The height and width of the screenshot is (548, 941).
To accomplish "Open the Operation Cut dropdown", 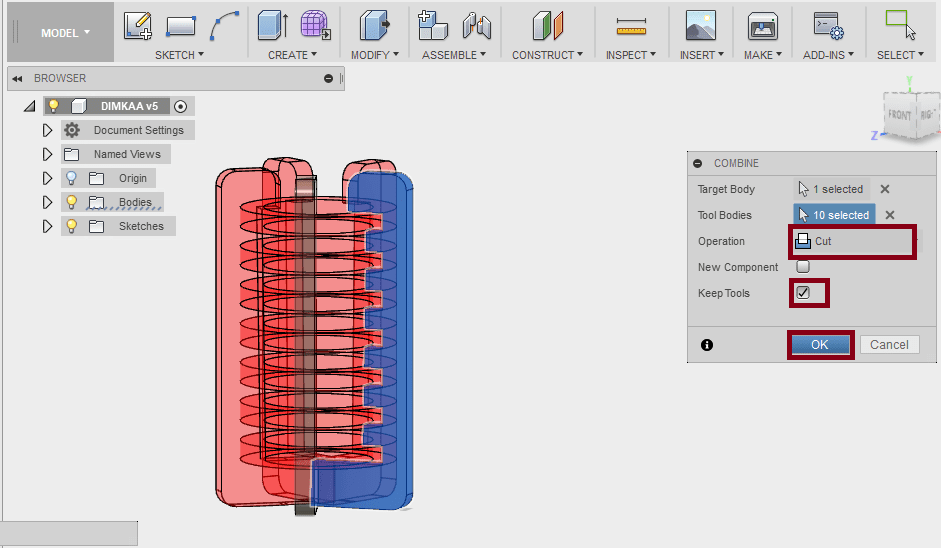I will tap(853, 241).
